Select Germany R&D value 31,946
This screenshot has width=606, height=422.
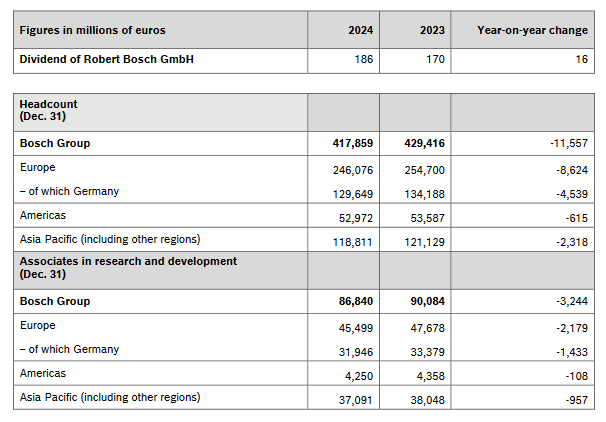tap(356, 352)
